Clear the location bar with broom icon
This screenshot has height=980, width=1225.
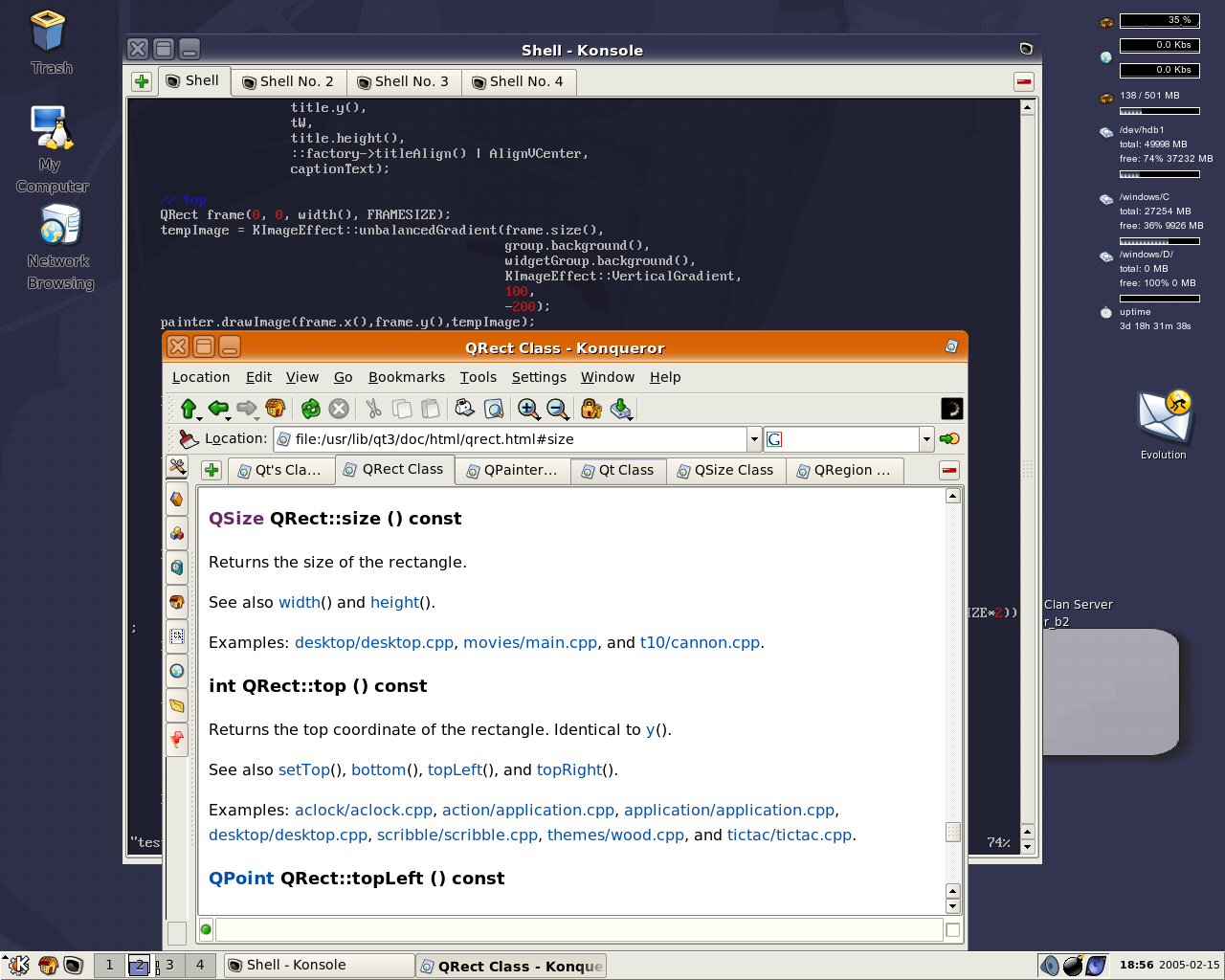[x=189, y=438]
